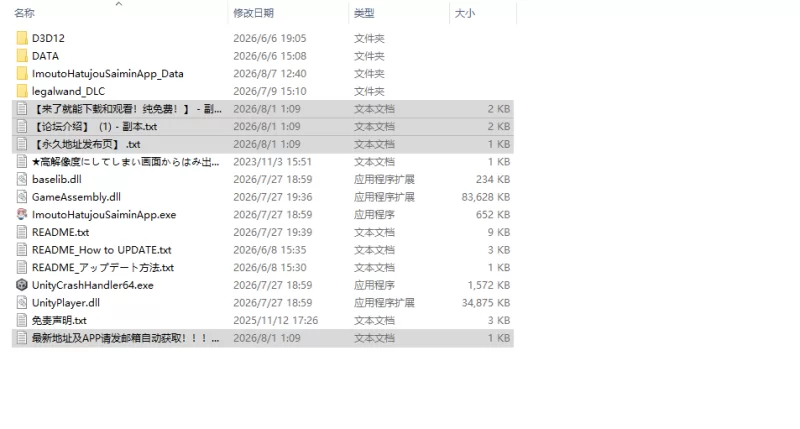Screen dimensions: 800x429
Task: Click the 【永久地址发布页】.txt document icon
Action: tap(21, 144)
